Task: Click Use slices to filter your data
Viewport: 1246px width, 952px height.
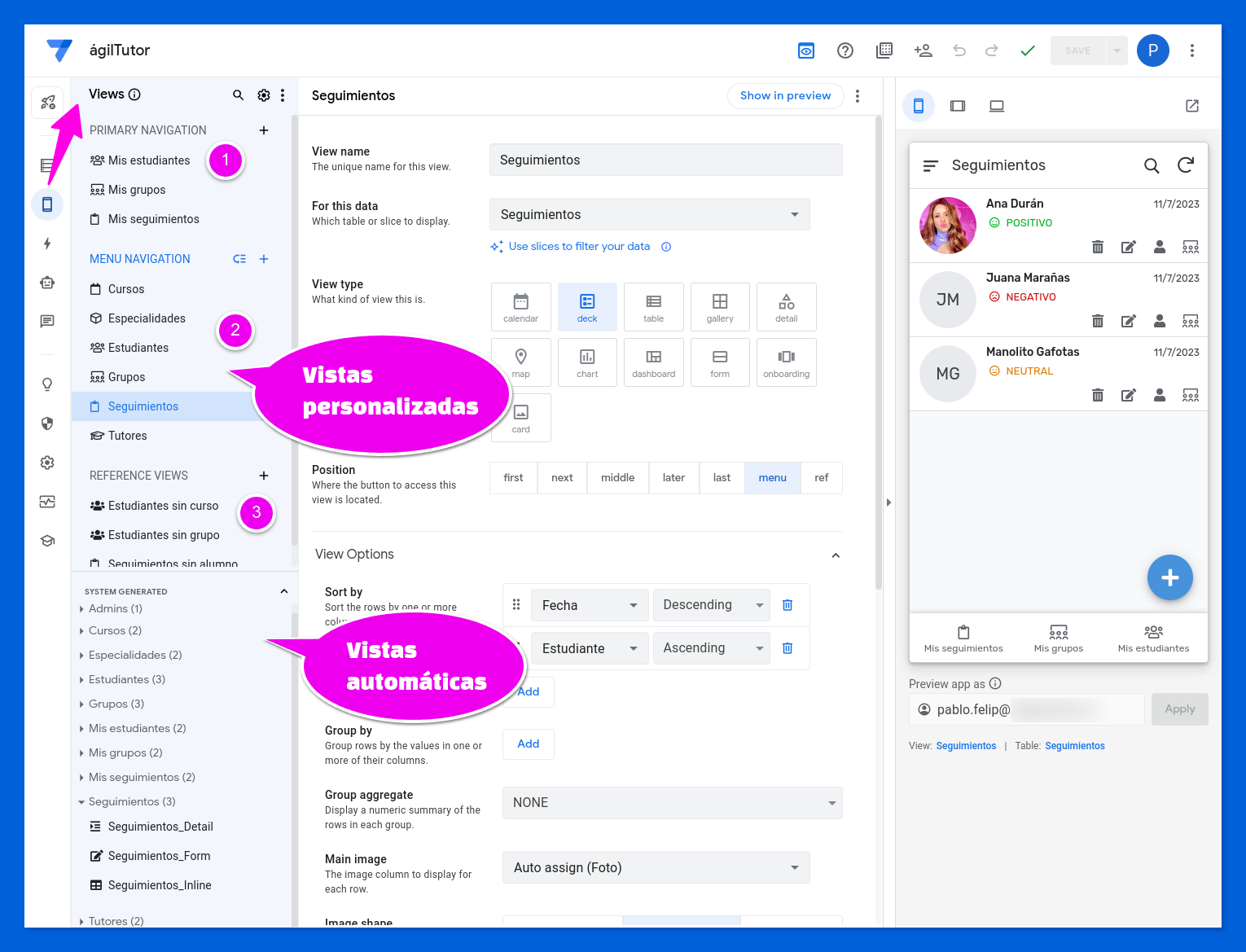Action: 579,247
